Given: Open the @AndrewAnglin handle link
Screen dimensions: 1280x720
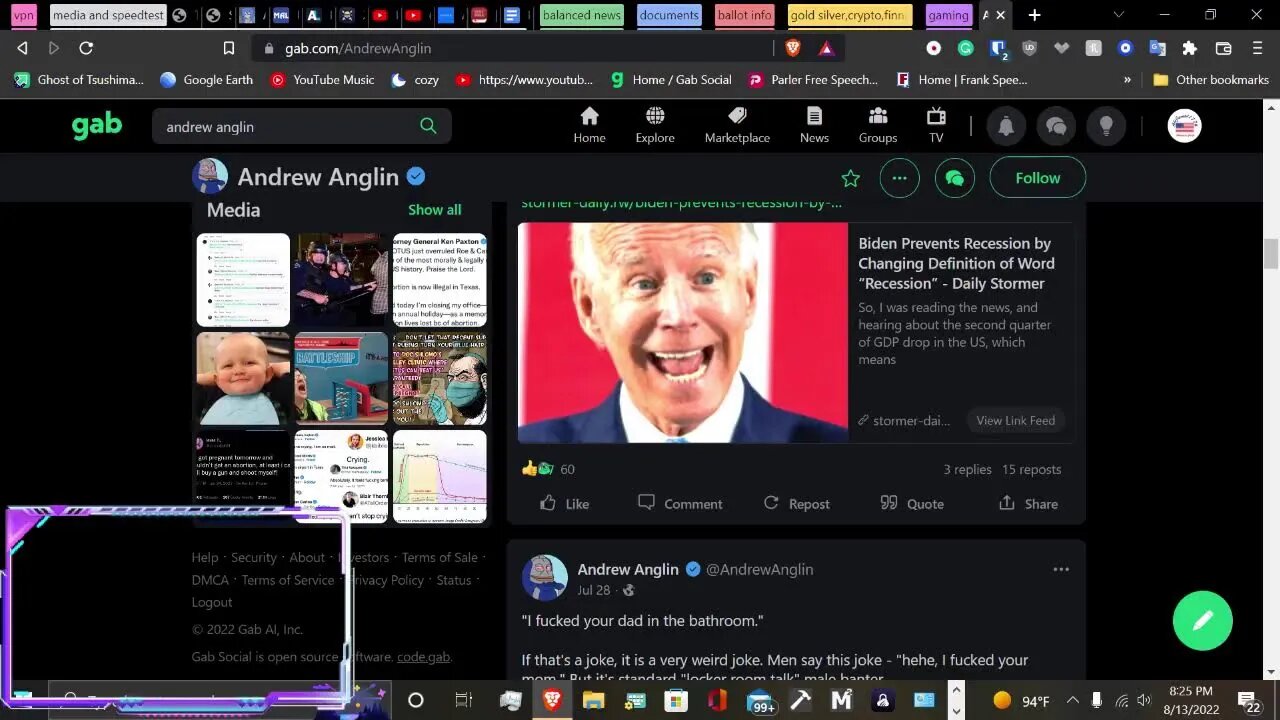Looking at the screenshot, I should pos(760,569).
